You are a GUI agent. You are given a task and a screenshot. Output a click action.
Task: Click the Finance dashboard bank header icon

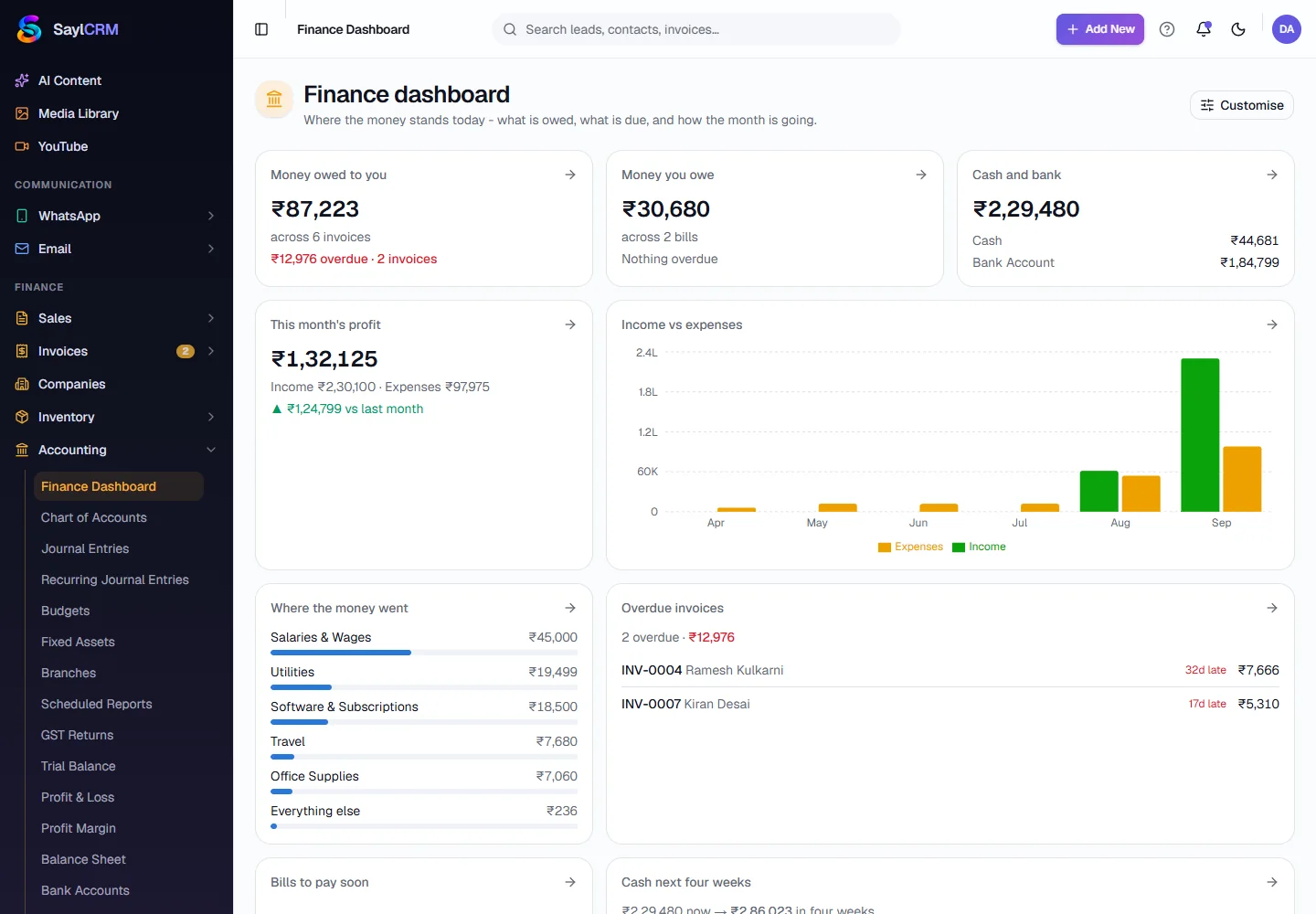[x=274, y=99]
